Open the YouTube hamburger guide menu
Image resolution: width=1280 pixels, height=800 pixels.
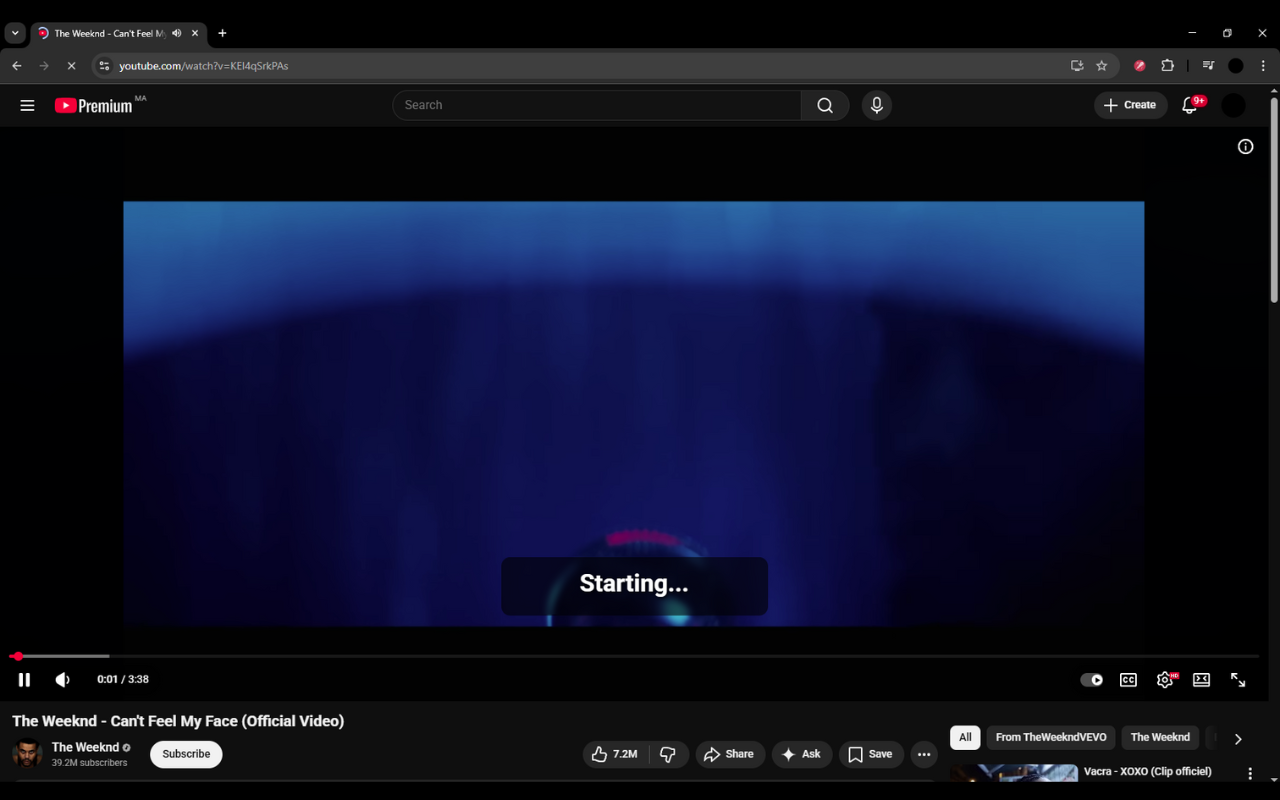[x=27, y=105]
